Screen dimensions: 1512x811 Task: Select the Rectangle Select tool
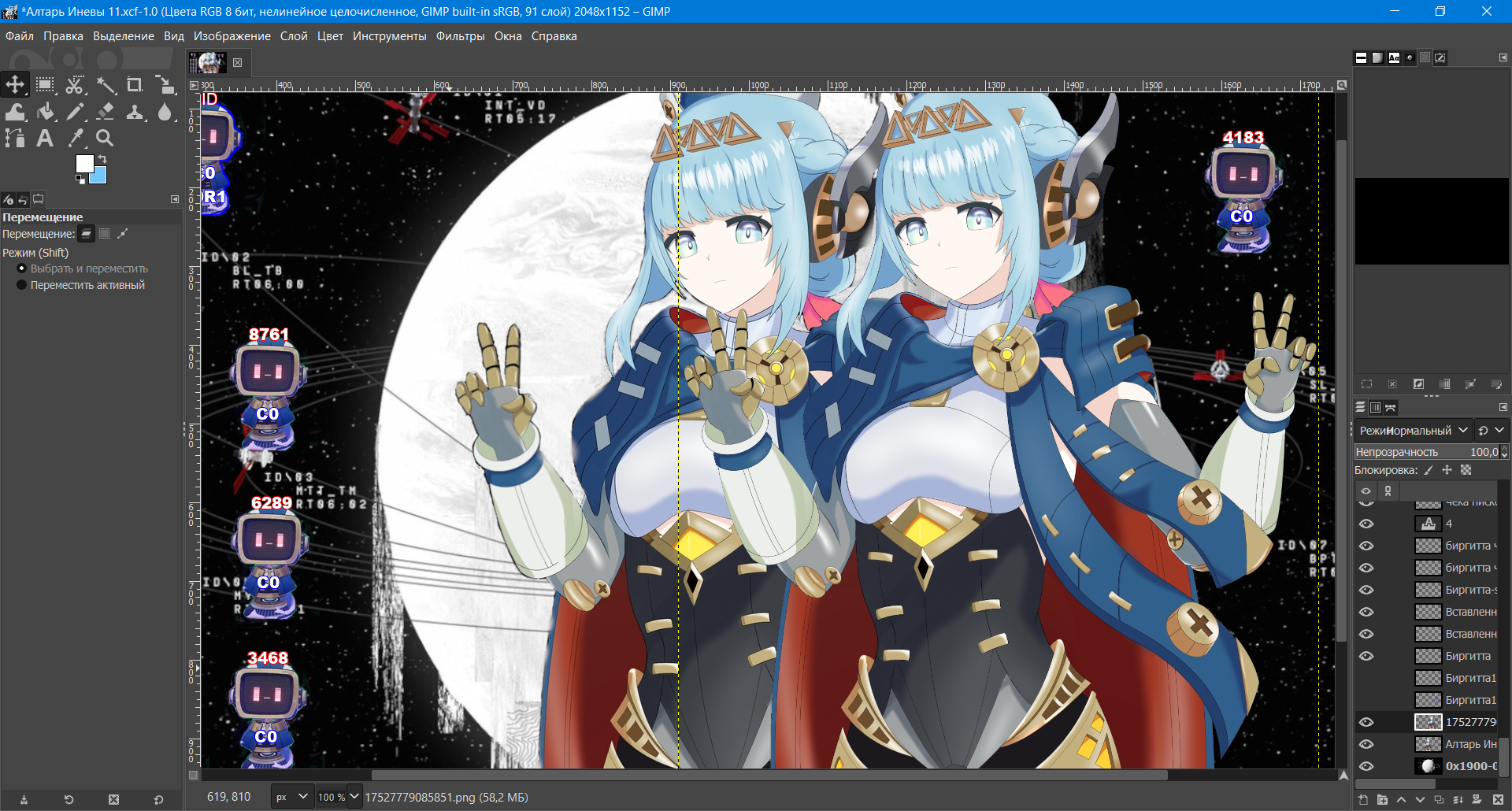[x=45, y=85]
